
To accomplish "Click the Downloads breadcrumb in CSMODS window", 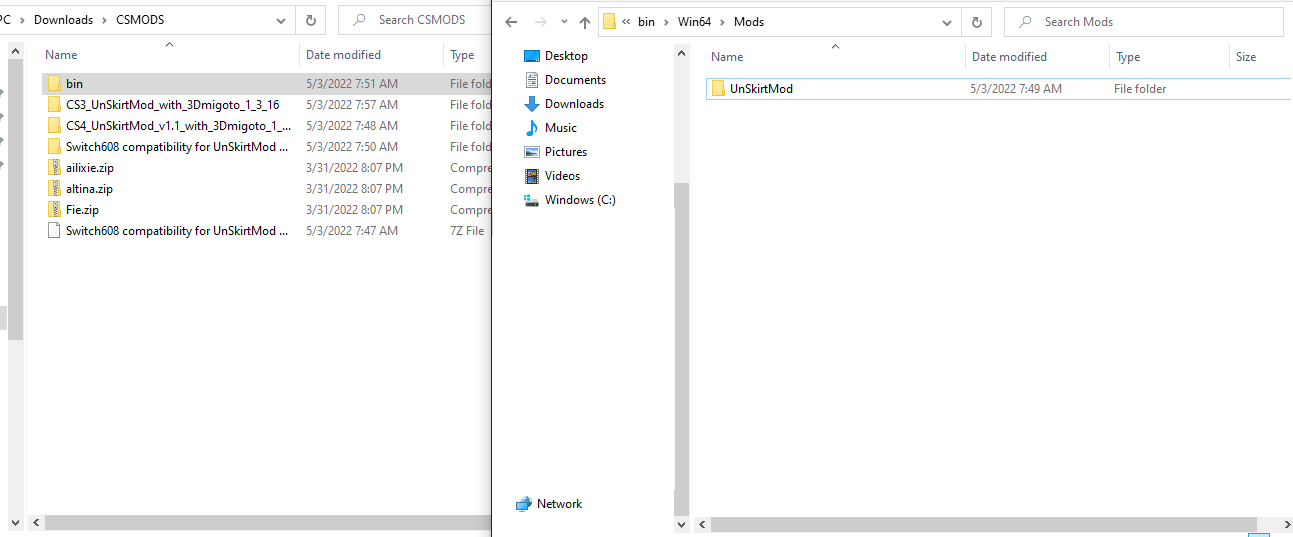I will tap(63, 20).
